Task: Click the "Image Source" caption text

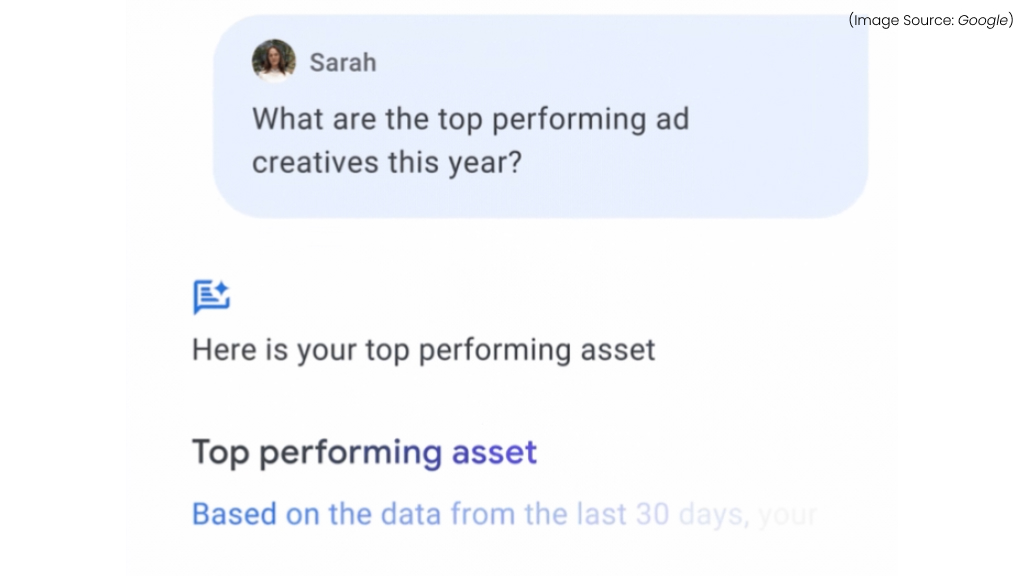Action: (902, 20)
